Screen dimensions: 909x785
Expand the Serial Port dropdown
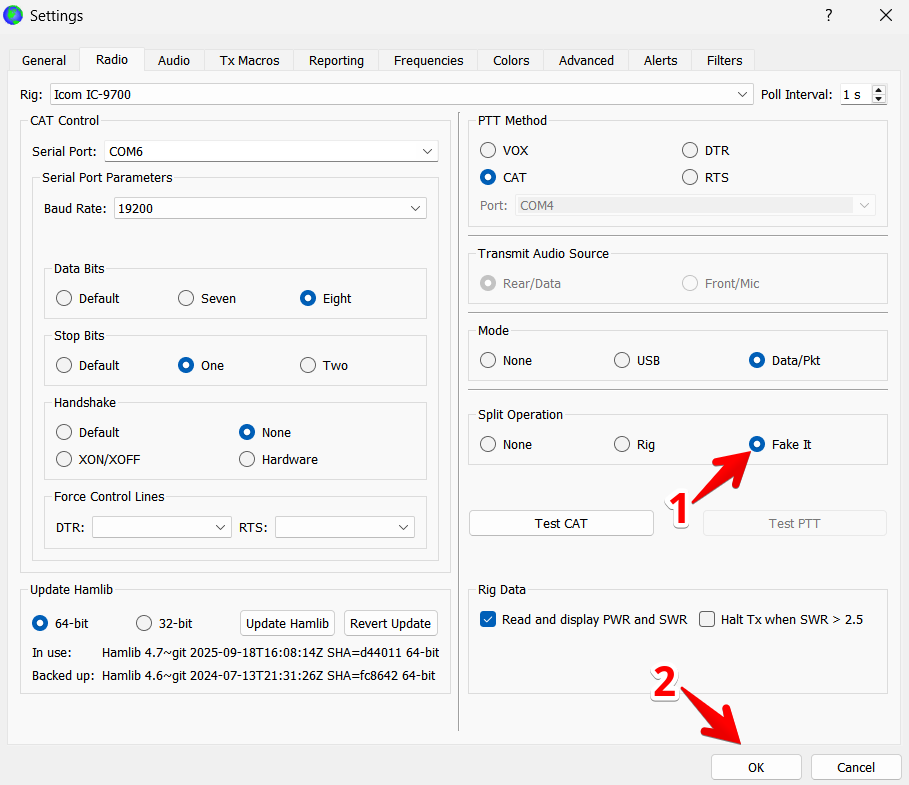pyautogui.click(x=427, y=152)
